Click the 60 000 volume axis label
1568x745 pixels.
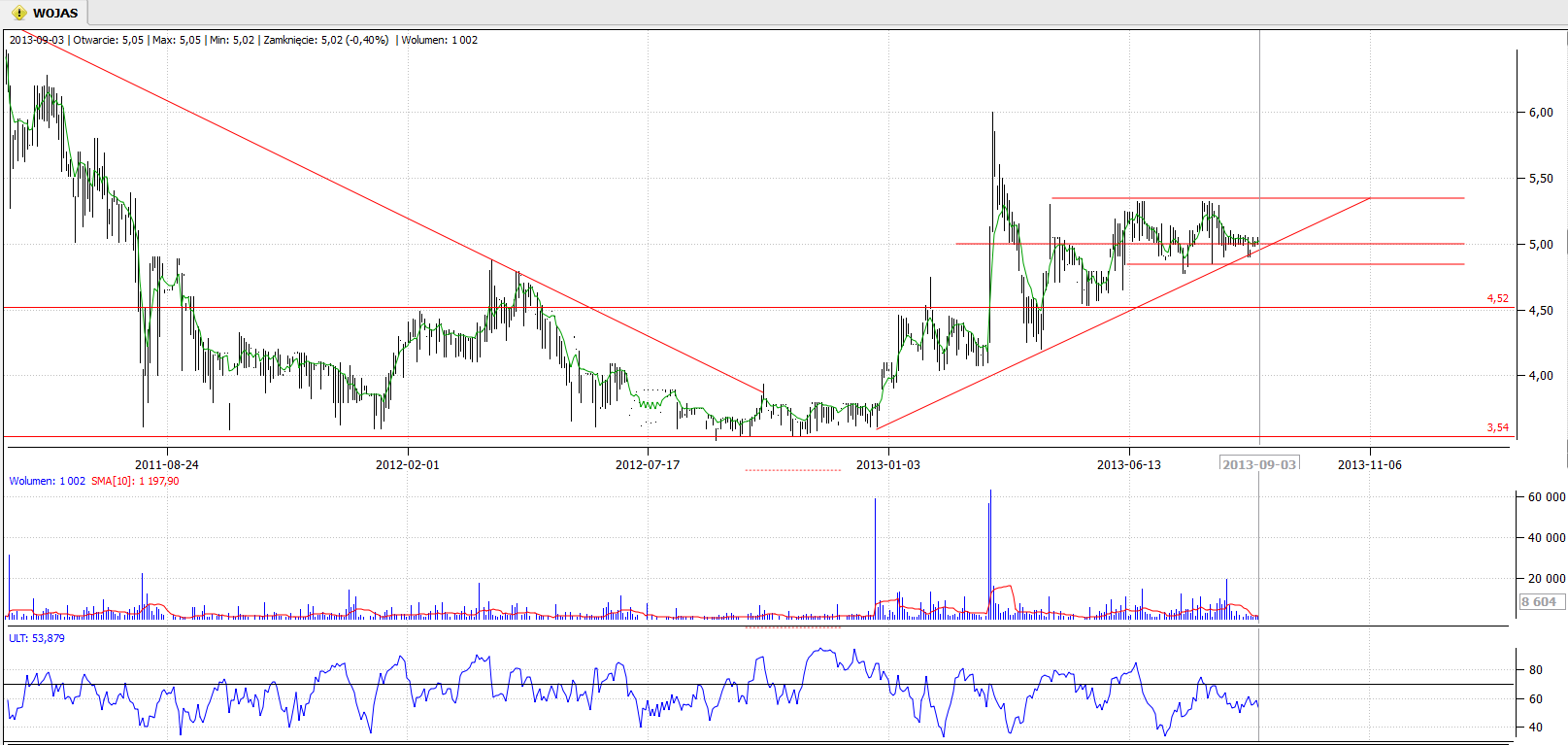pos(1547,496)
